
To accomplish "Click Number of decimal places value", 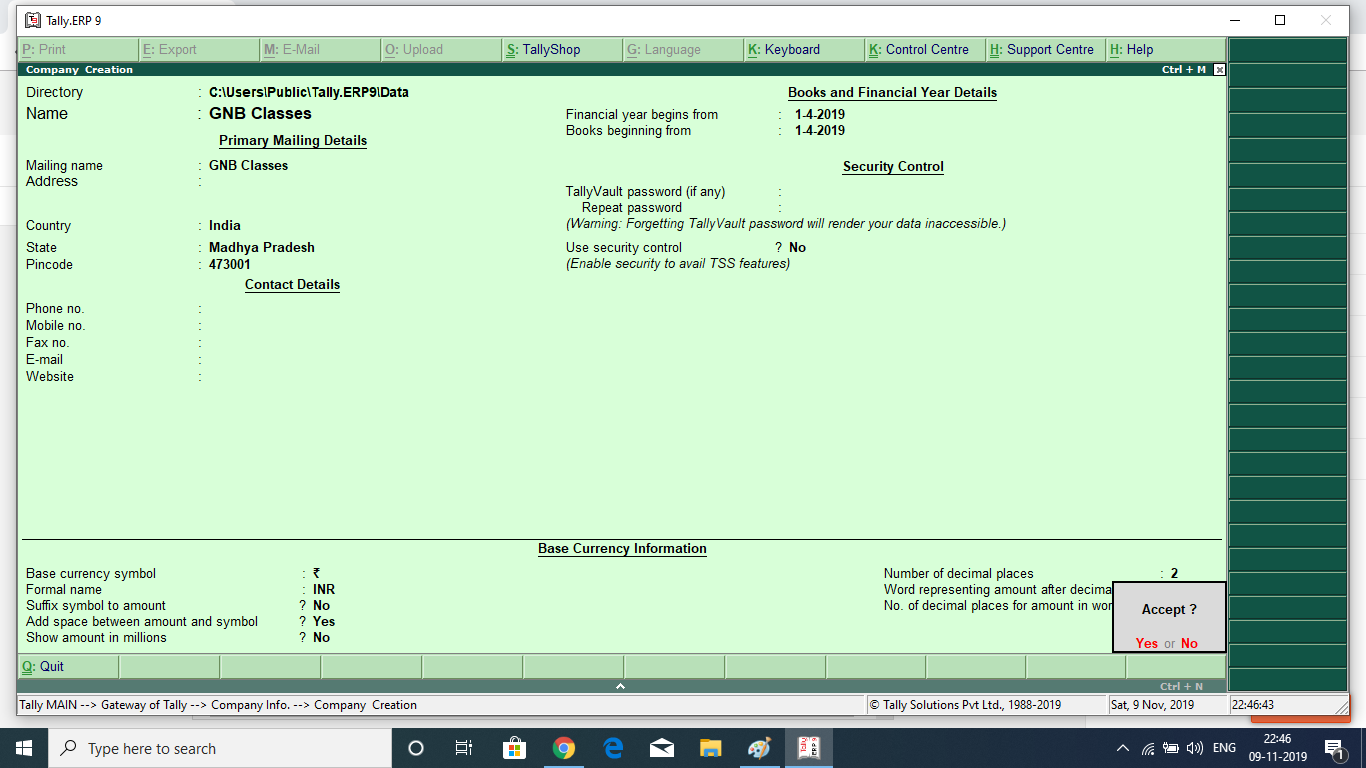I will tap(1175, 573).
